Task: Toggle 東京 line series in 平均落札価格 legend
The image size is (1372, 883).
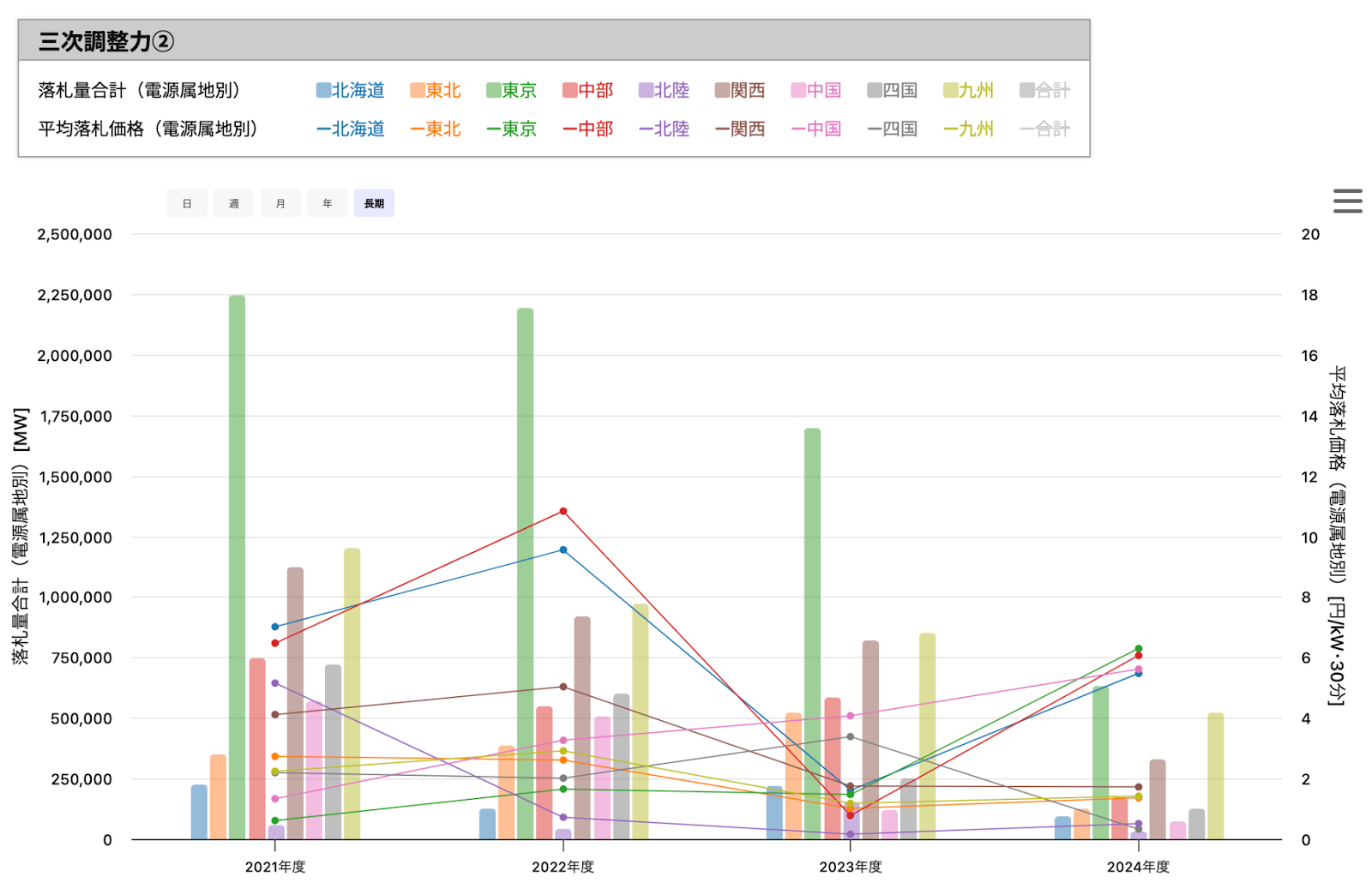Action: (511, 129)
